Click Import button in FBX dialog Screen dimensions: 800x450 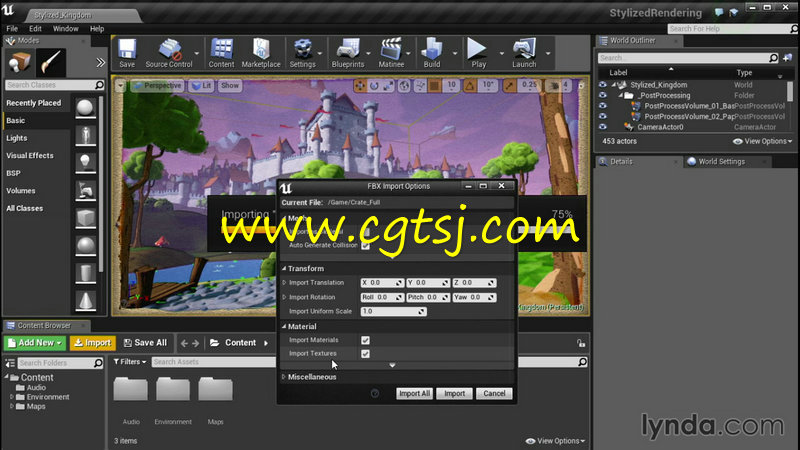[x=454, y=393]
